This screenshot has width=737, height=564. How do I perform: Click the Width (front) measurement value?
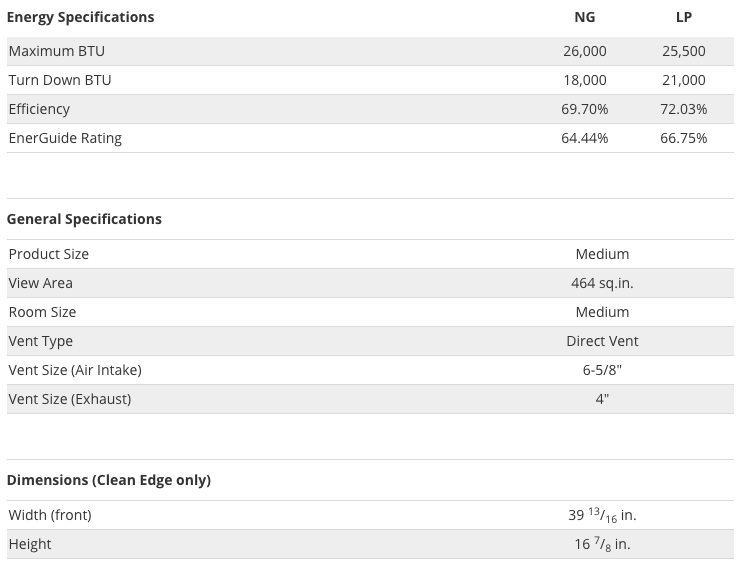point(602,515)
